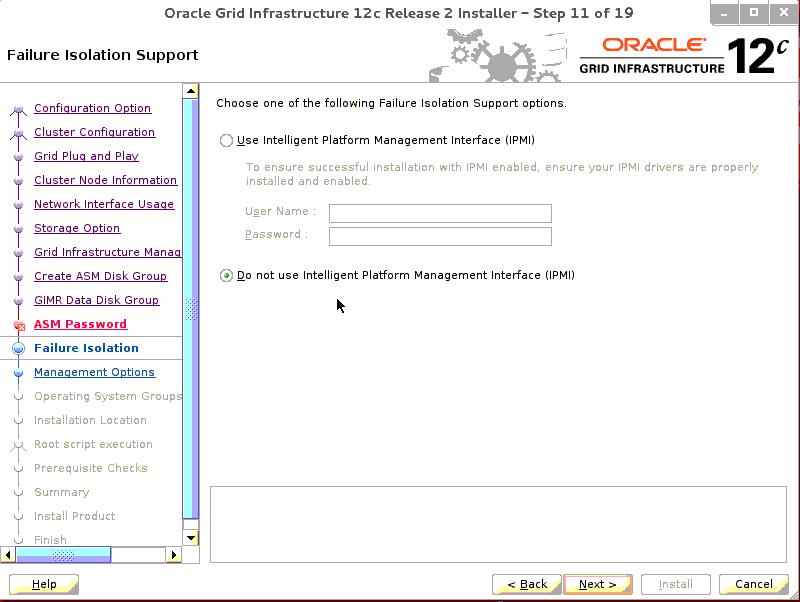The image size is (800, 602).
Task: Close the installer window
Action: (784, 13)
